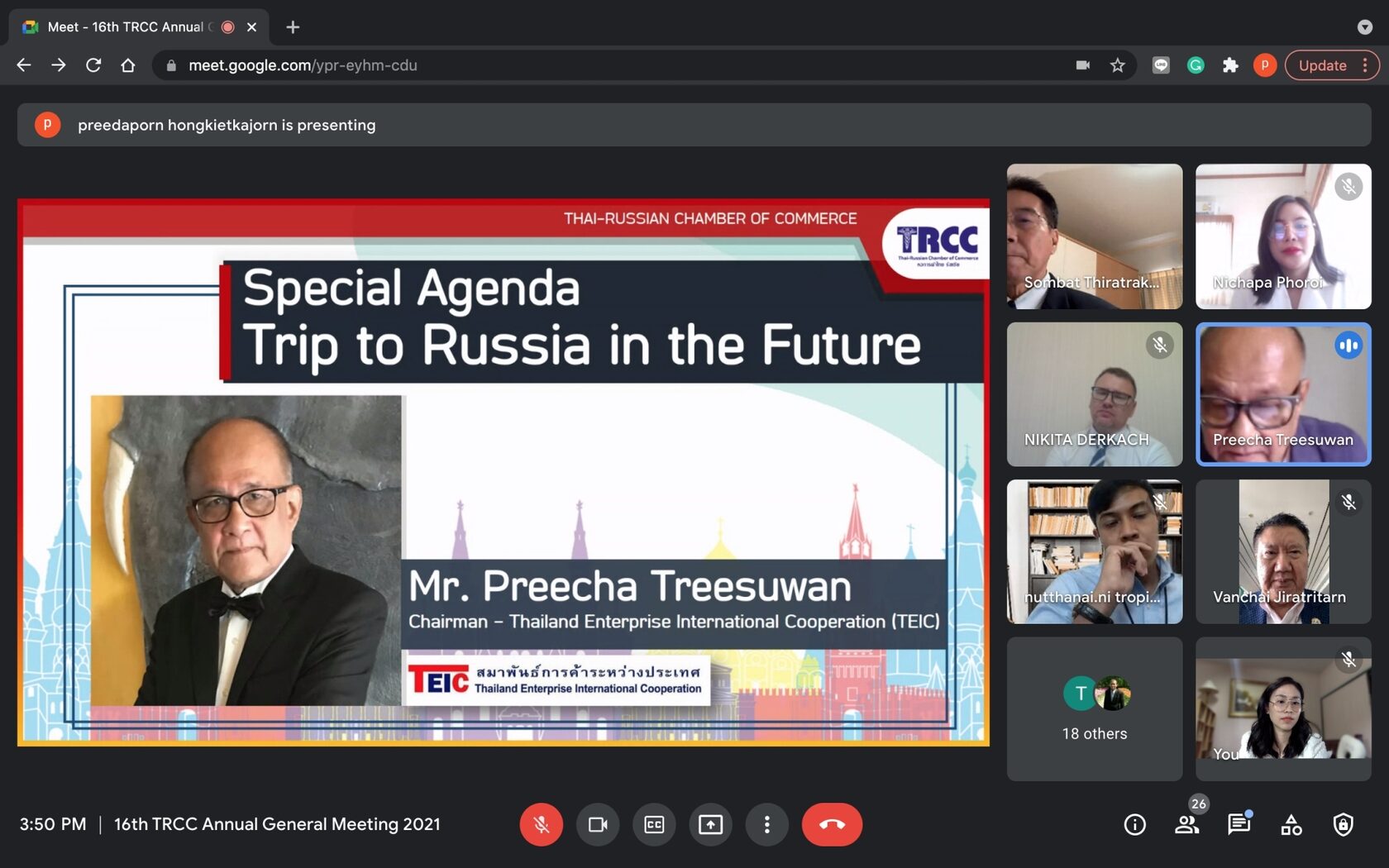
Task: Unmute the microphone
Action: (x=542, y=824)
